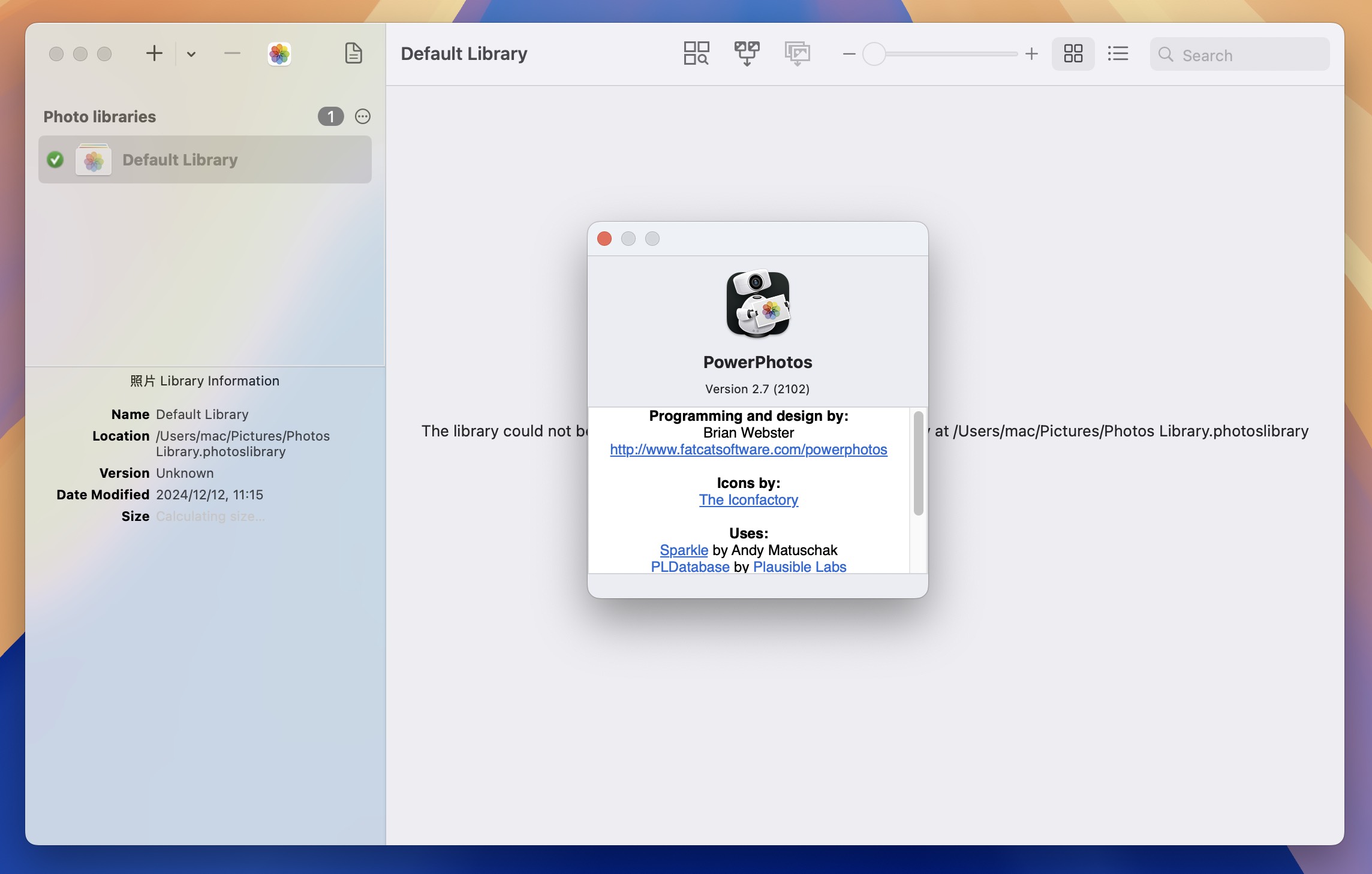Click the libraries count badge showing 1

[x=331, y=116]
